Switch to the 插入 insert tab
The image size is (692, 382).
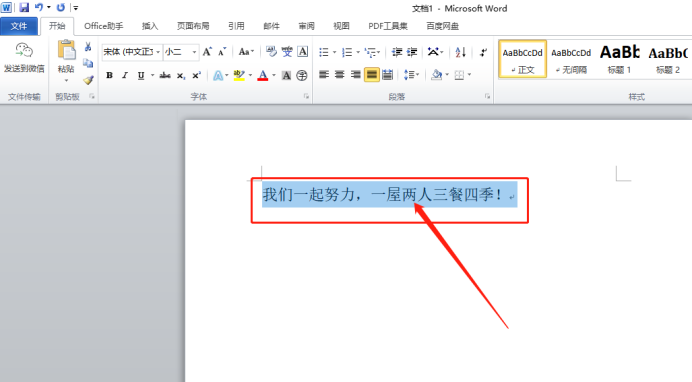click(150, 26)
